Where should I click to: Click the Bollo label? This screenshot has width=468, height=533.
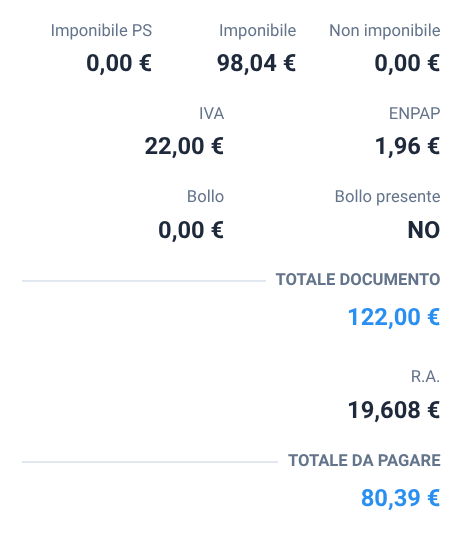coord(205,196)
